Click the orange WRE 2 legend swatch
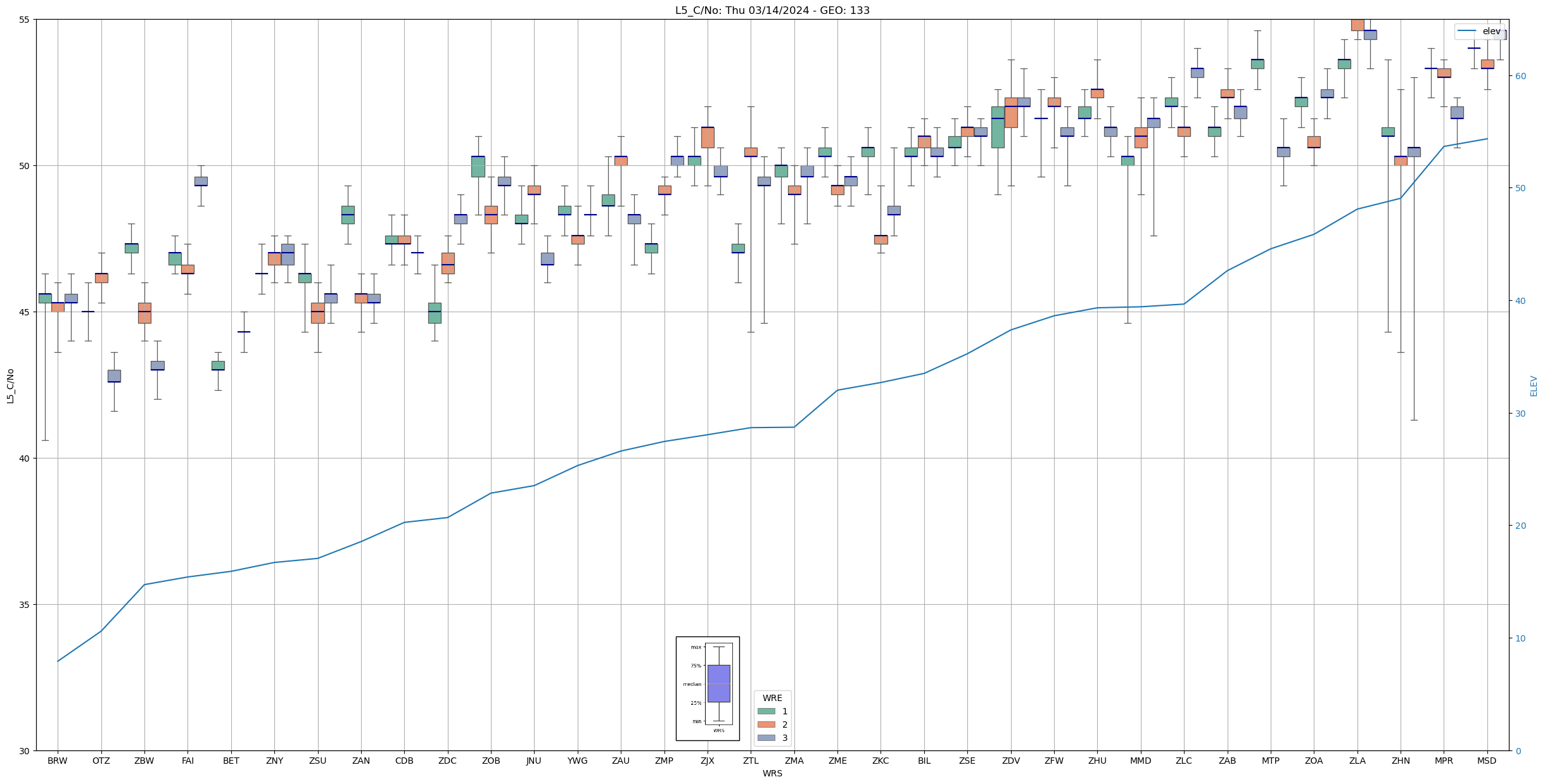1545x784 pixels. [x=766, y=724]
